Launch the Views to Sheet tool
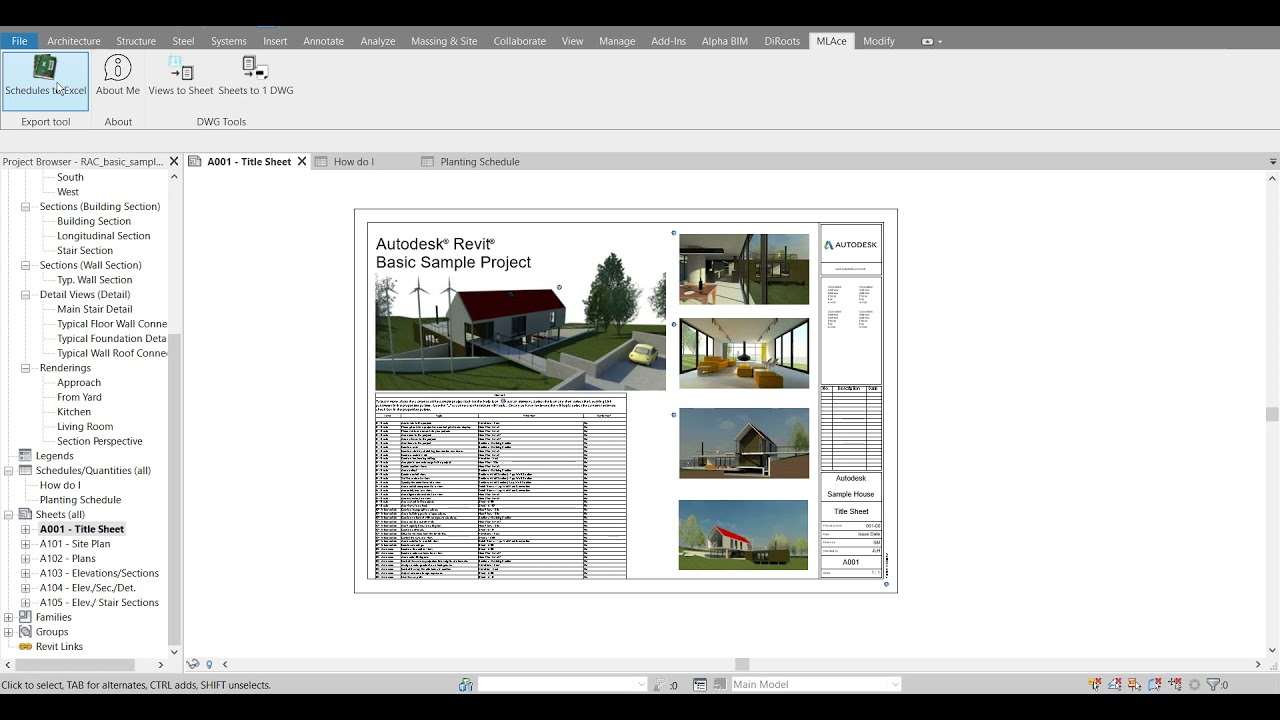The height and width of the screenshot is (720, 1280). tap(181, 77)
